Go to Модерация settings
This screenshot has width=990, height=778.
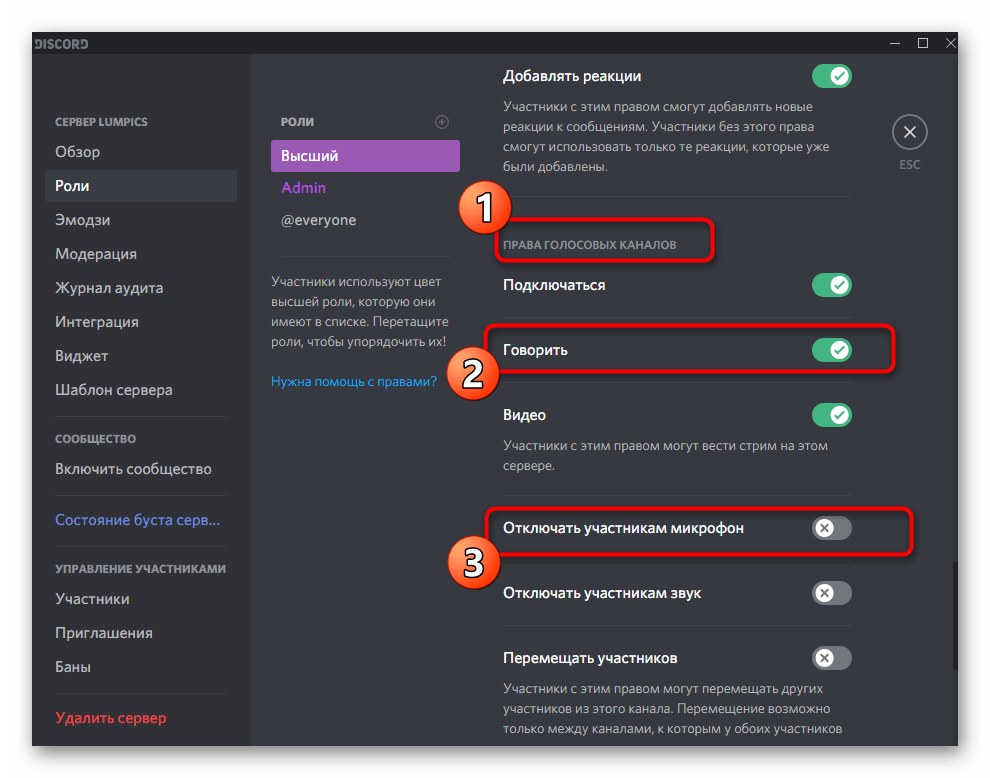[x=141, y=254]
